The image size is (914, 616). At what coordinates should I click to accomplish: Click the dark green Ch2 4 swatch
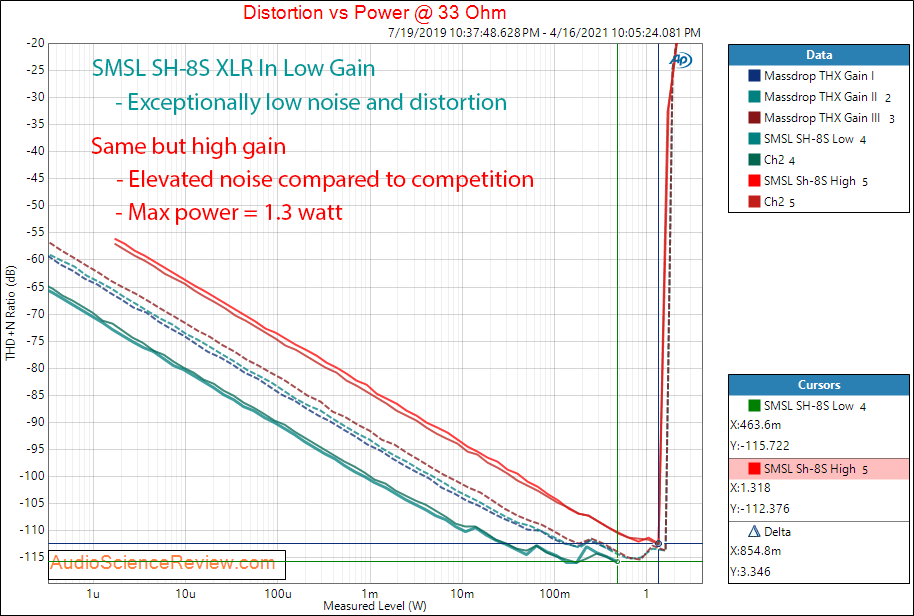pos(754,160)
